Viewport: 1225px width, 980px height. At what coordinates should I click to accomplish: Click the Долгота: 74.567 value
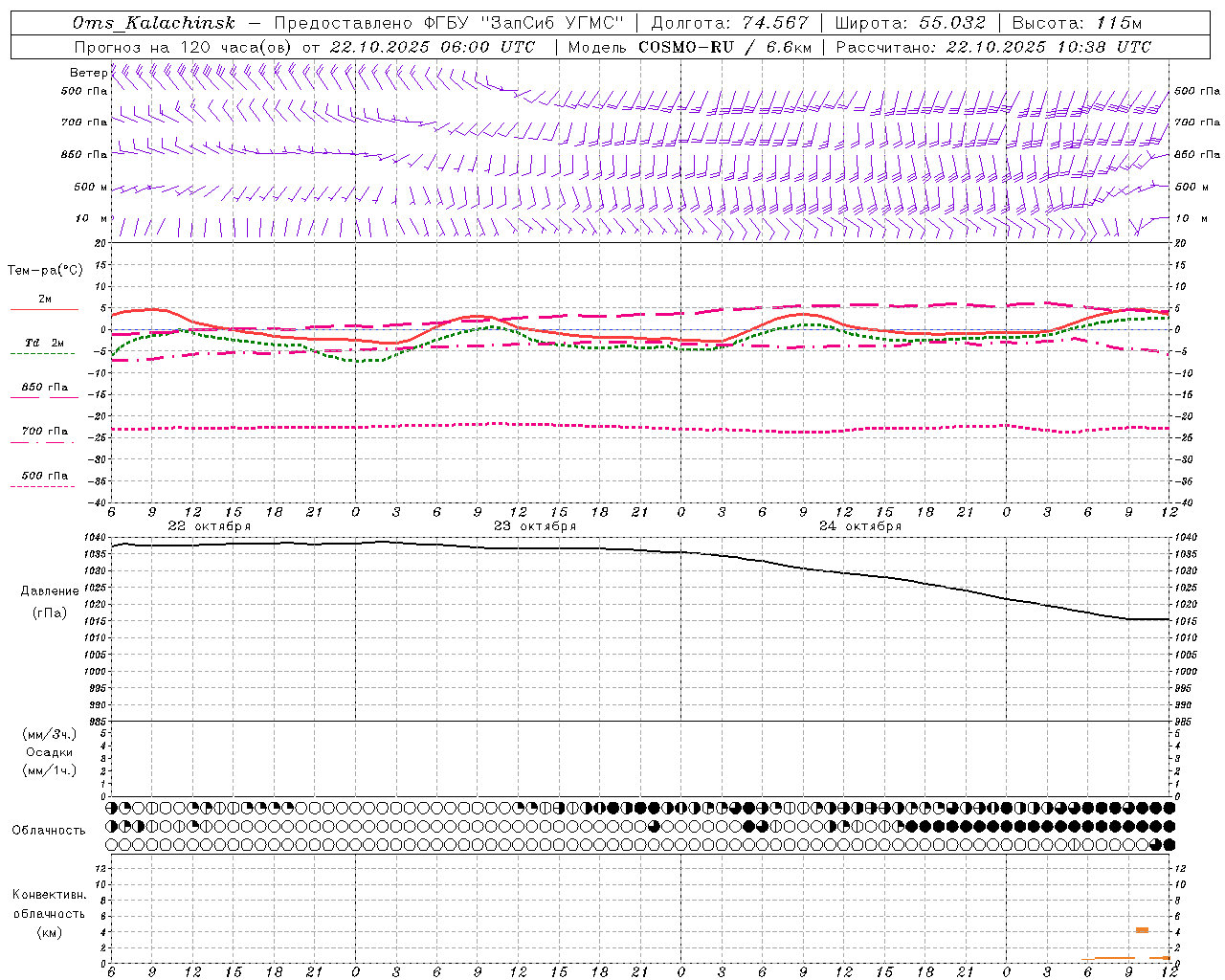click(729, 24)
